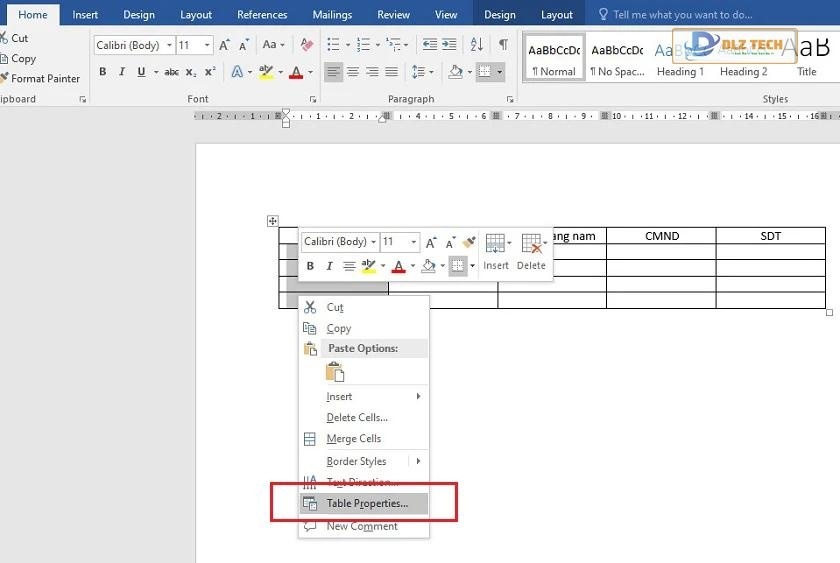Viewport: 840px width, 563px height.
Task: Open the font size dropdown in ribbon
Action: pyautogui.click(x=207, y=45)
